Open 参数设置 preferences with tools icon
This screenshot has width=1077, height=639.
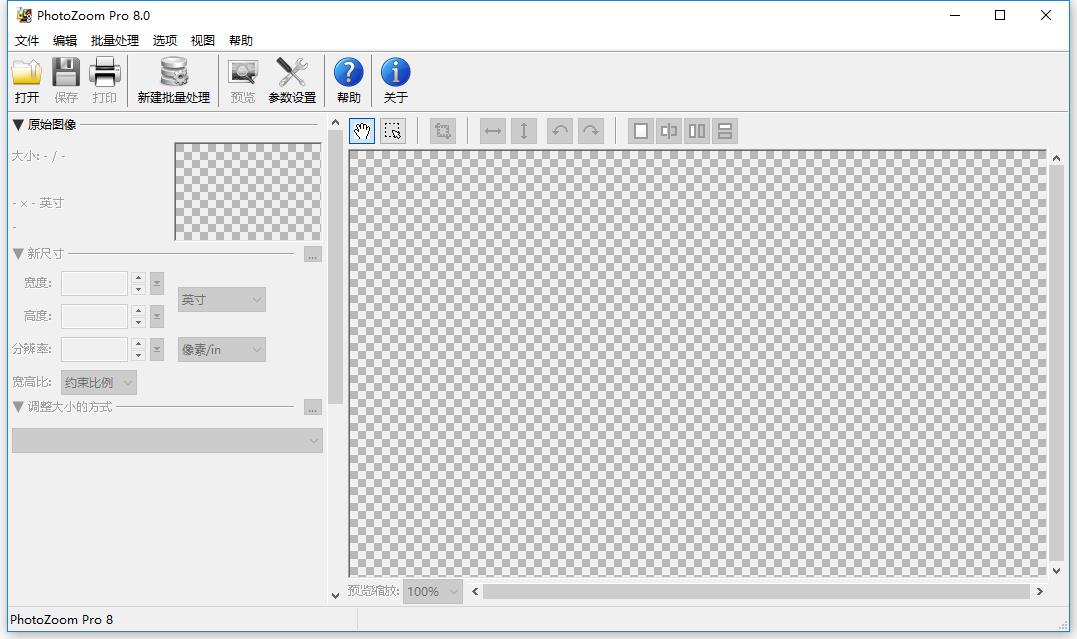(292, 81)
